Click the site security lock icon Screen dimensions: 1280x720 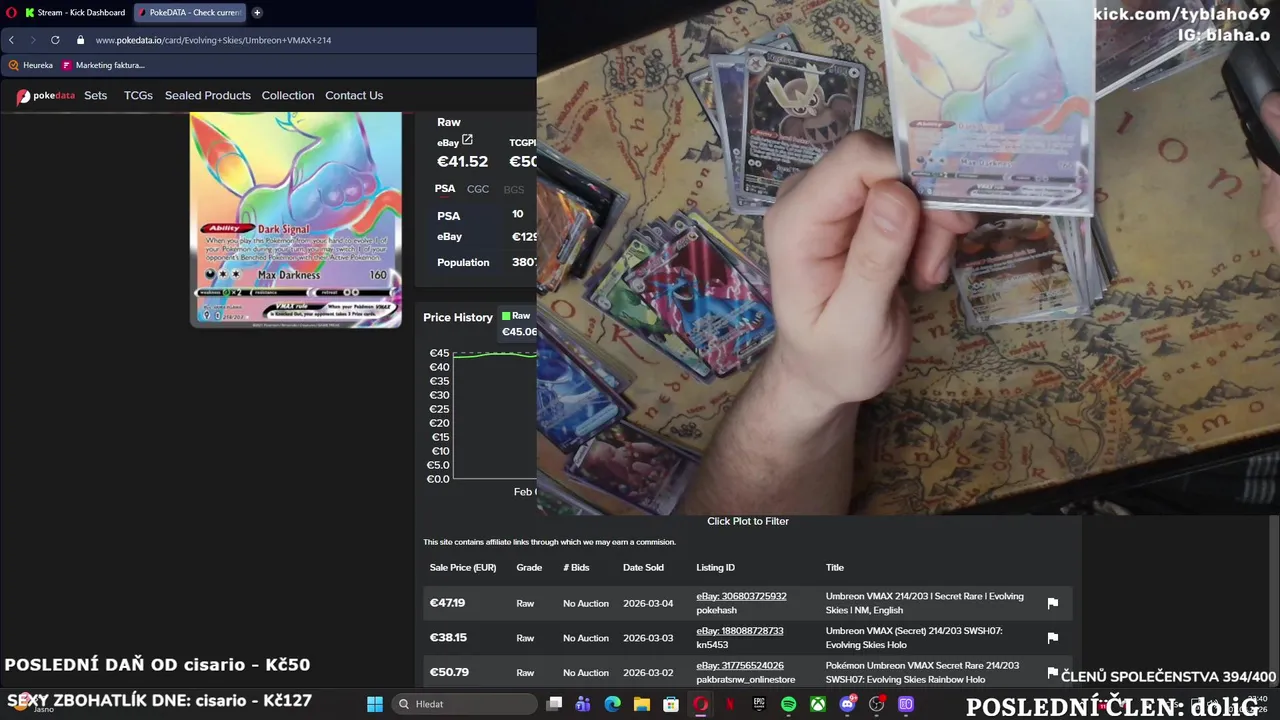click(x=81, y=40)
